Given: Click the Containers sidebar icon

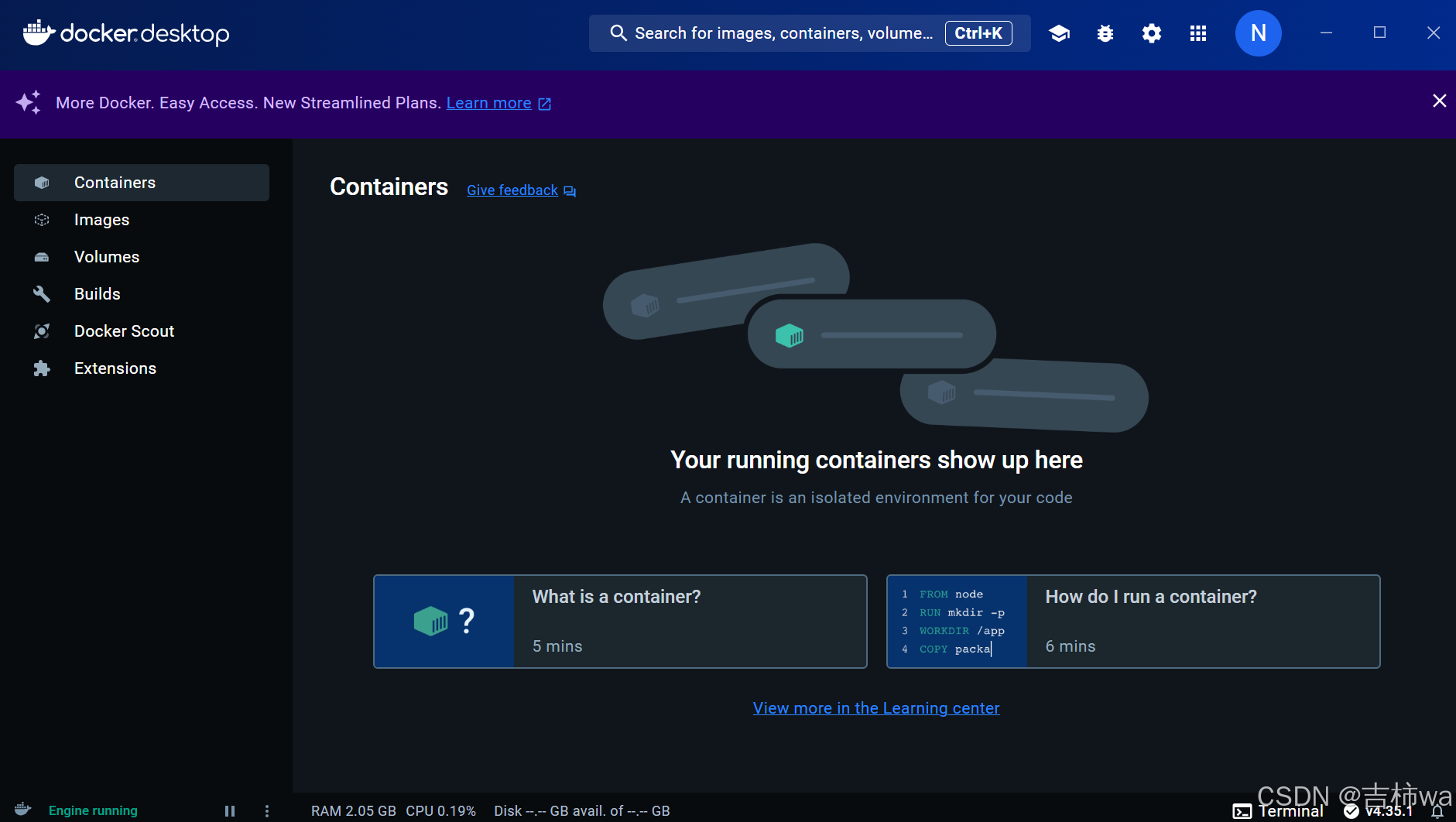Looking at the screenshot, I should (x=42, y=183).
